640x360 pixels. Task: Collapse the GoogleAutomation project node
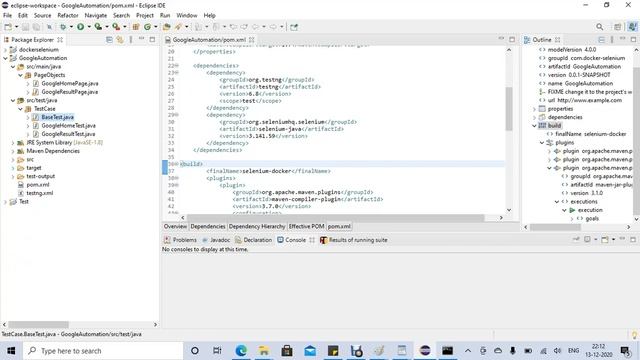point(5,58)
